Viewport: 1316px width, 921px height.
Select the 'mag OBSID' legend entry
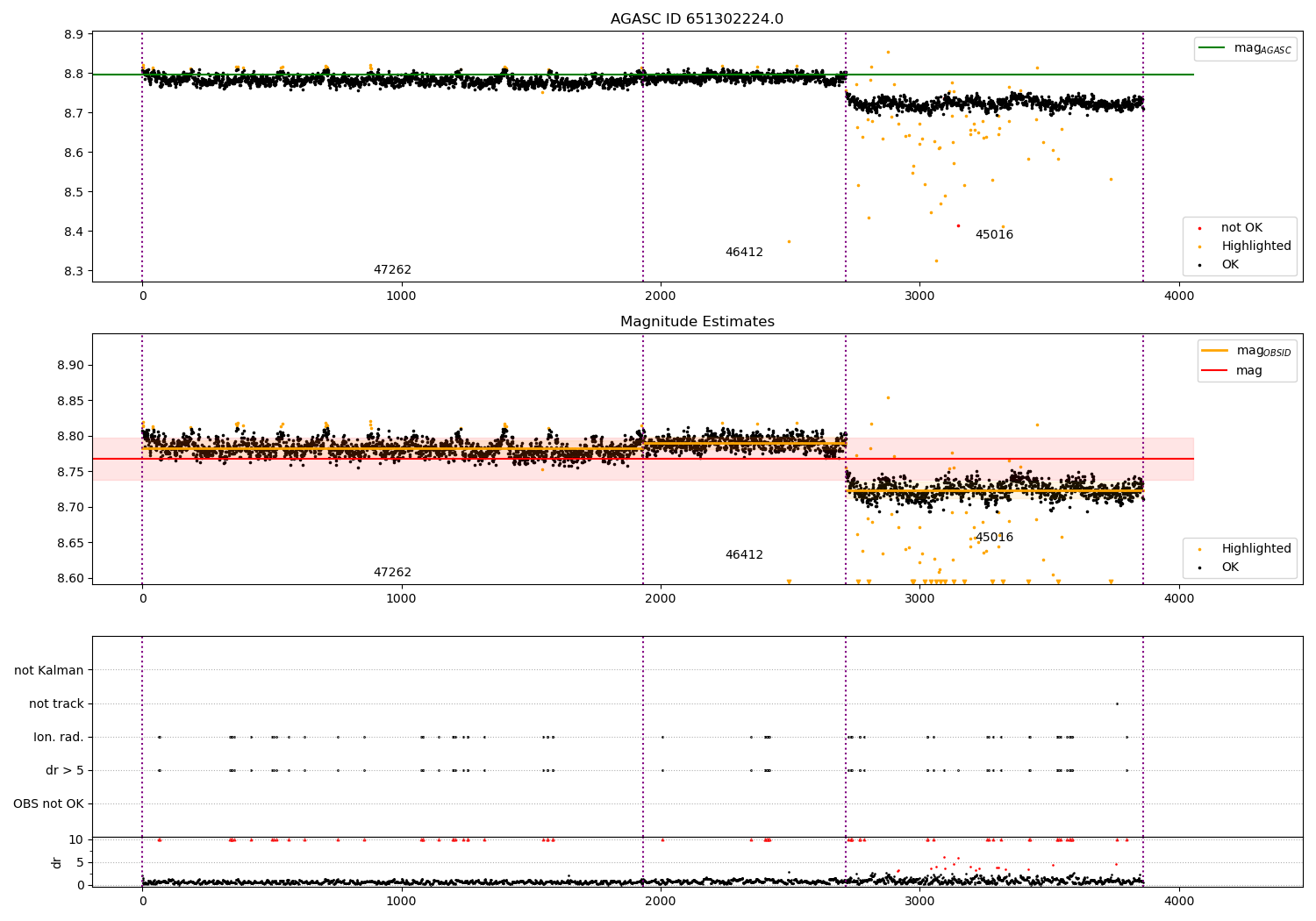pyautogui.click(x=1247, y=351)
